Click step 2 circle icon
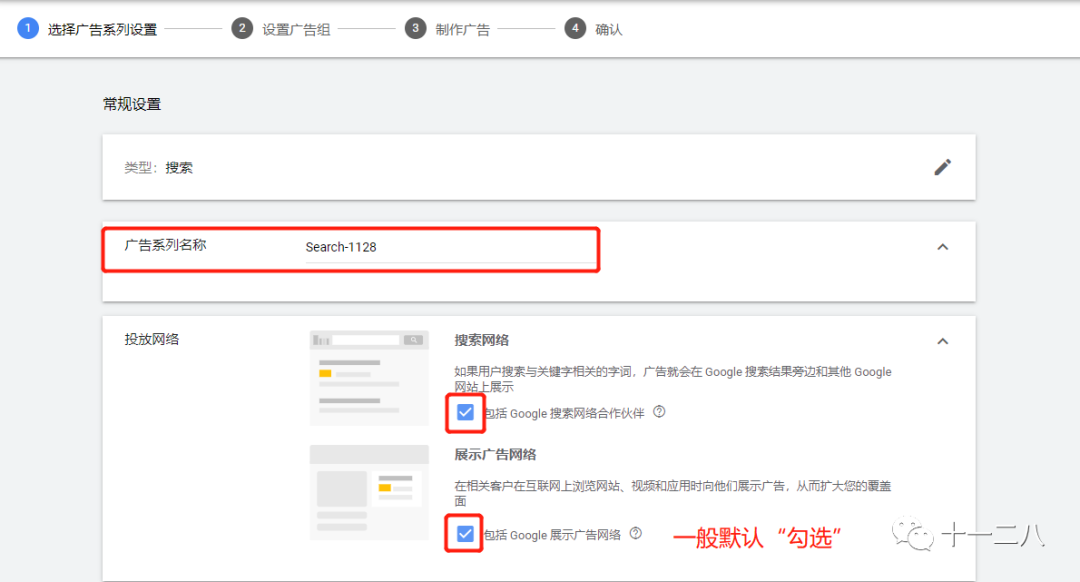Image resolution: width=1080 pixels, height=582 pixels. (242, 28)
